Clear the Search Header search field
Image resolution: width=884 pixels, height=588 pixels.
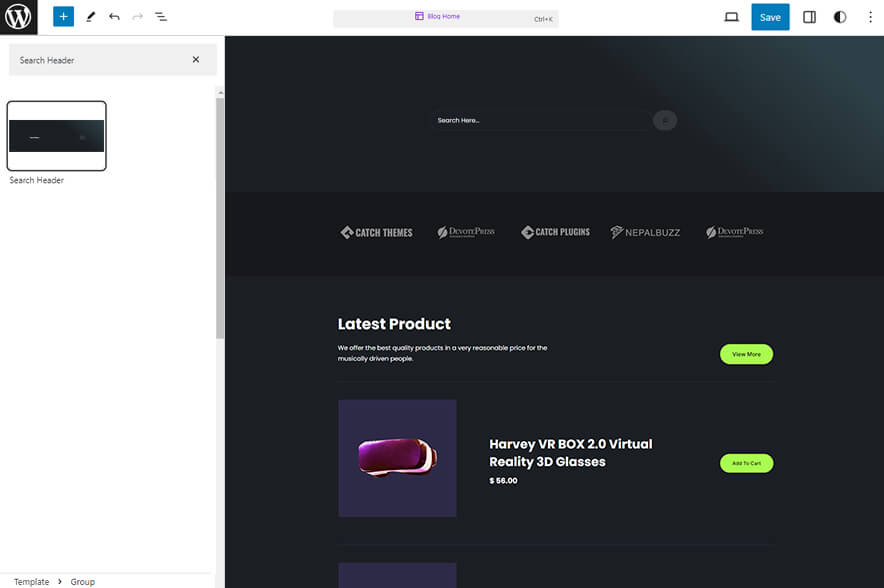pyautogui.click(x=196, y=60)
